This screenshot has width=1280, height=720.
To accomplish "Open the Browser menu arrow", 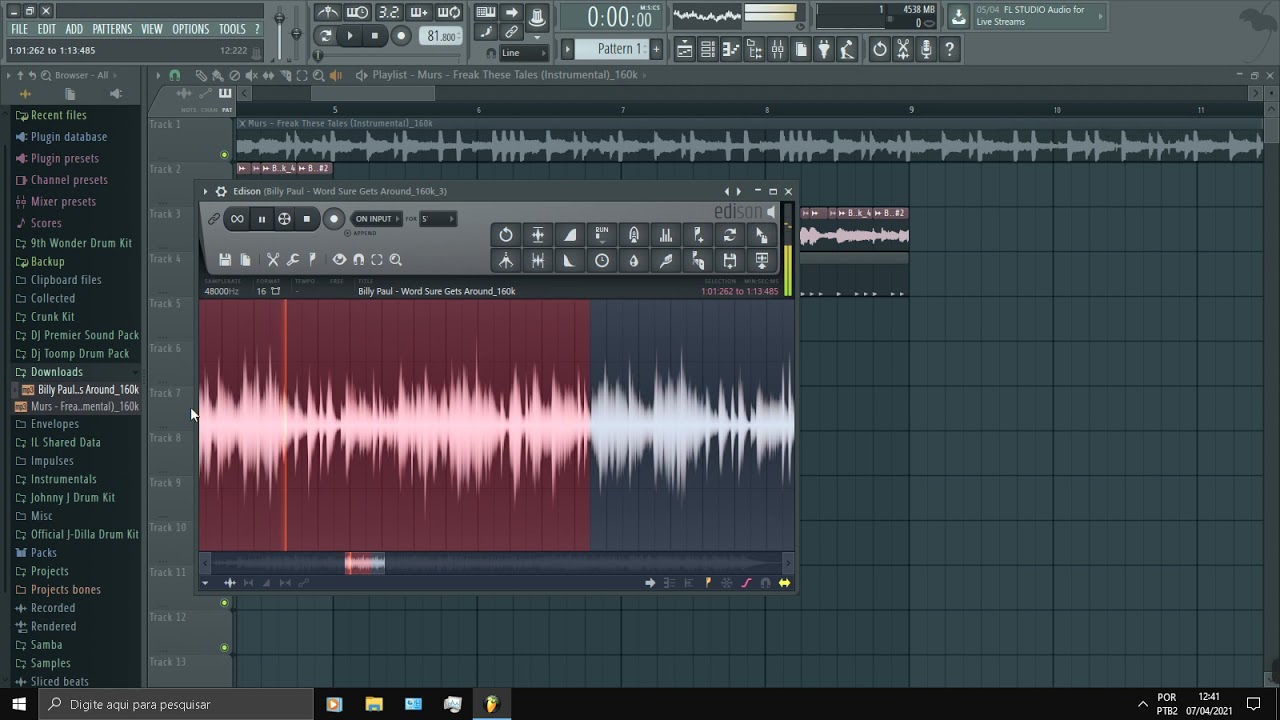I will coord(8,75).
